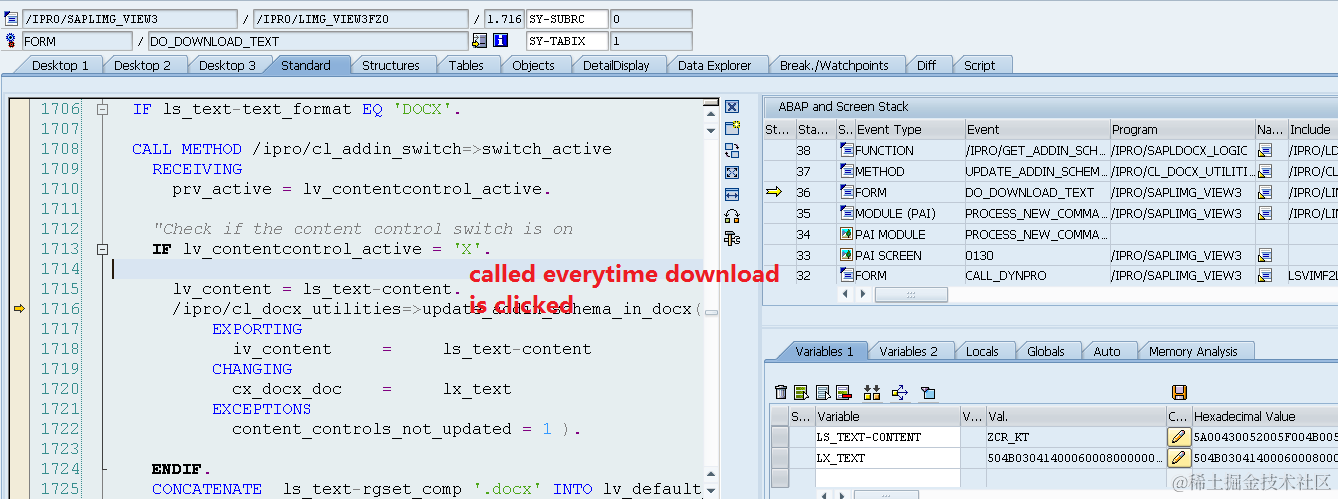
Task: Click the swap tool icon
Action: (731, 150)
